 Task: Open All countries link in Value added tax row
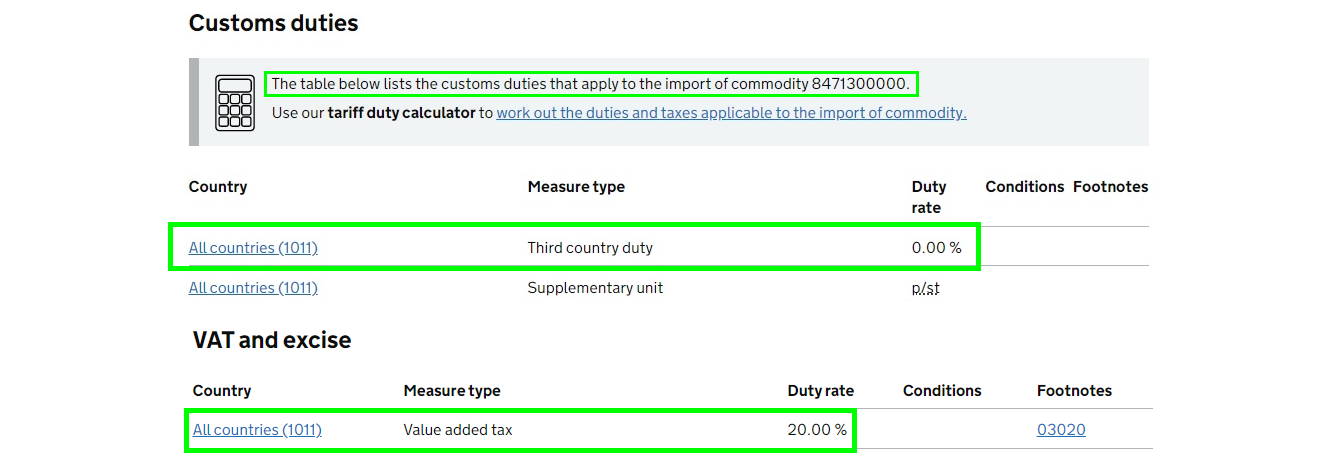click(257, 429)
